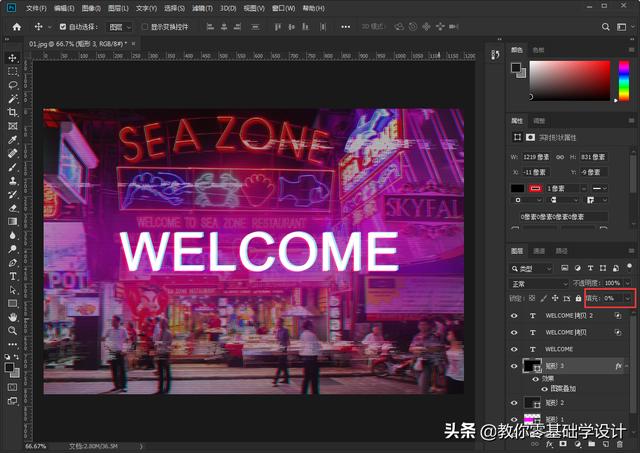Select the Eyedropper tool

pos(12,140)
